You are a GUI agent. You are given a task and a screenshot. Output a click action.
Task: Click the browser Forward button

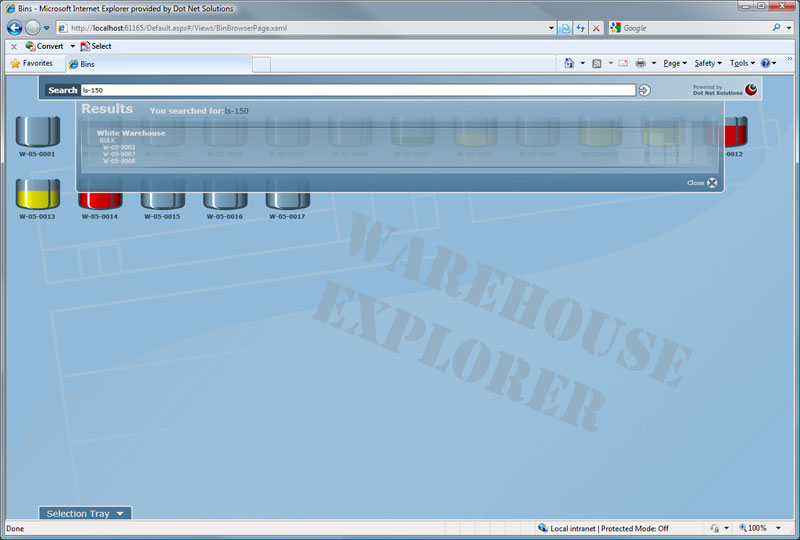pyautogui.click(x=33, y=28)
